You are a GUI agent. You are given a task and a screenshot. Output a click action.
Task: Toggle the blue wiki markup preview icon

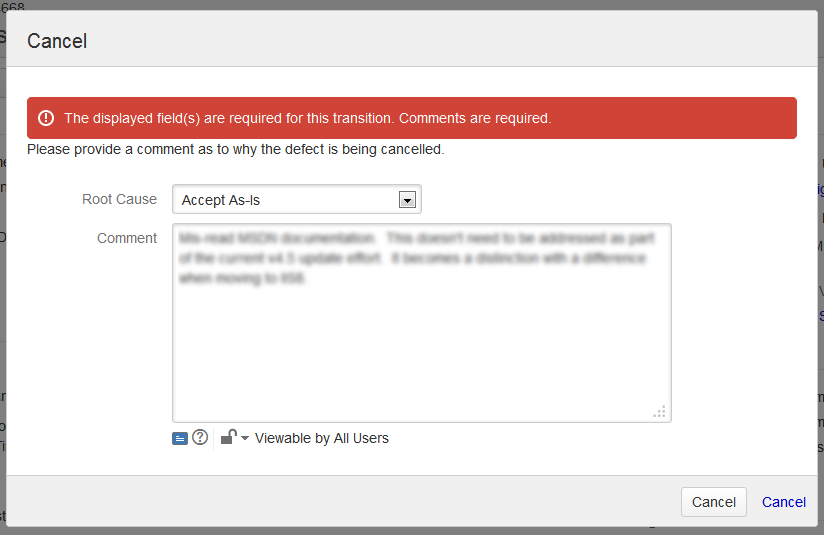180,438
